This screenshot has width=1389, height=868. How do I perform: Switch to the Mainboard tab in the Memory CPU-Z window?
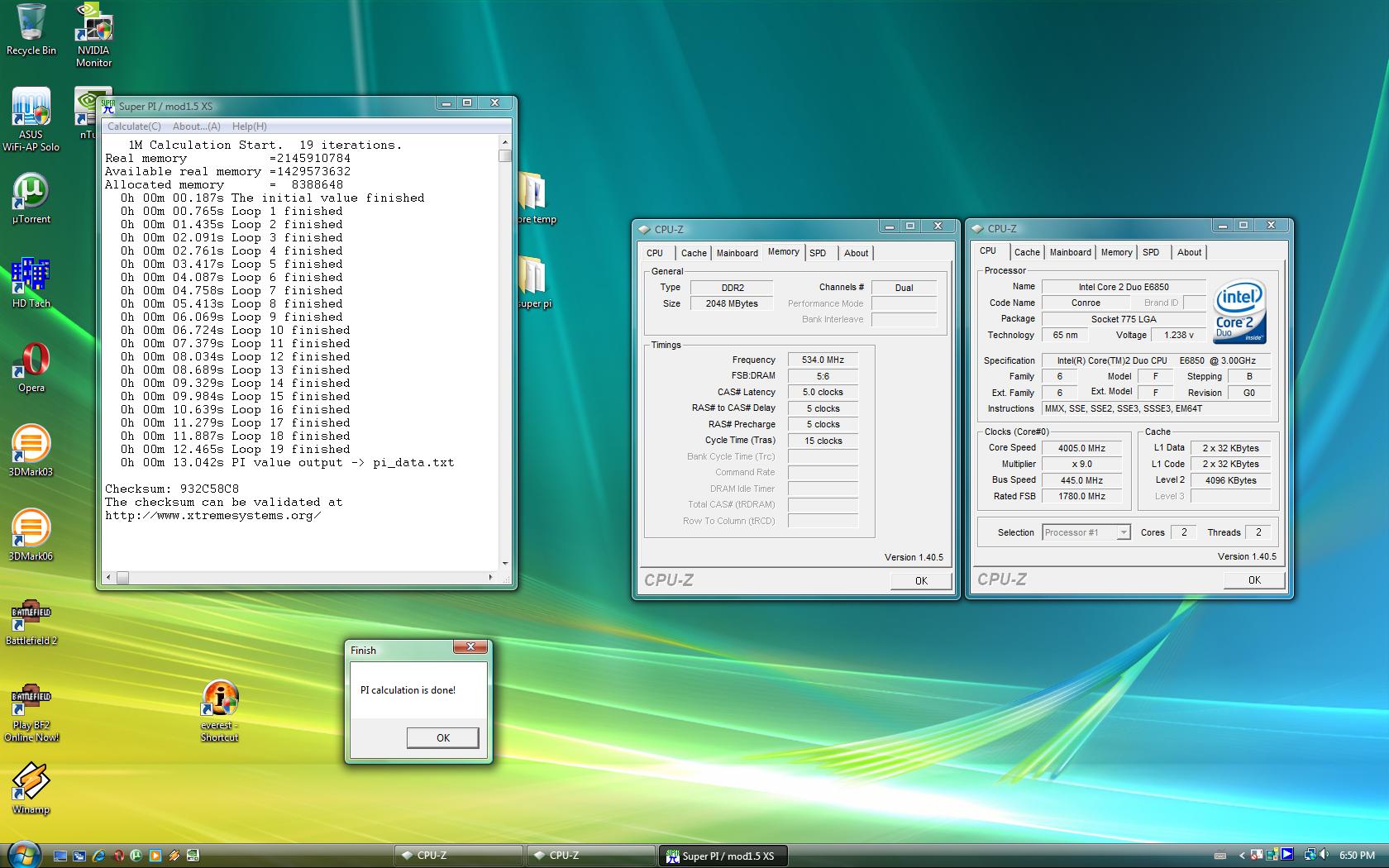737,253
